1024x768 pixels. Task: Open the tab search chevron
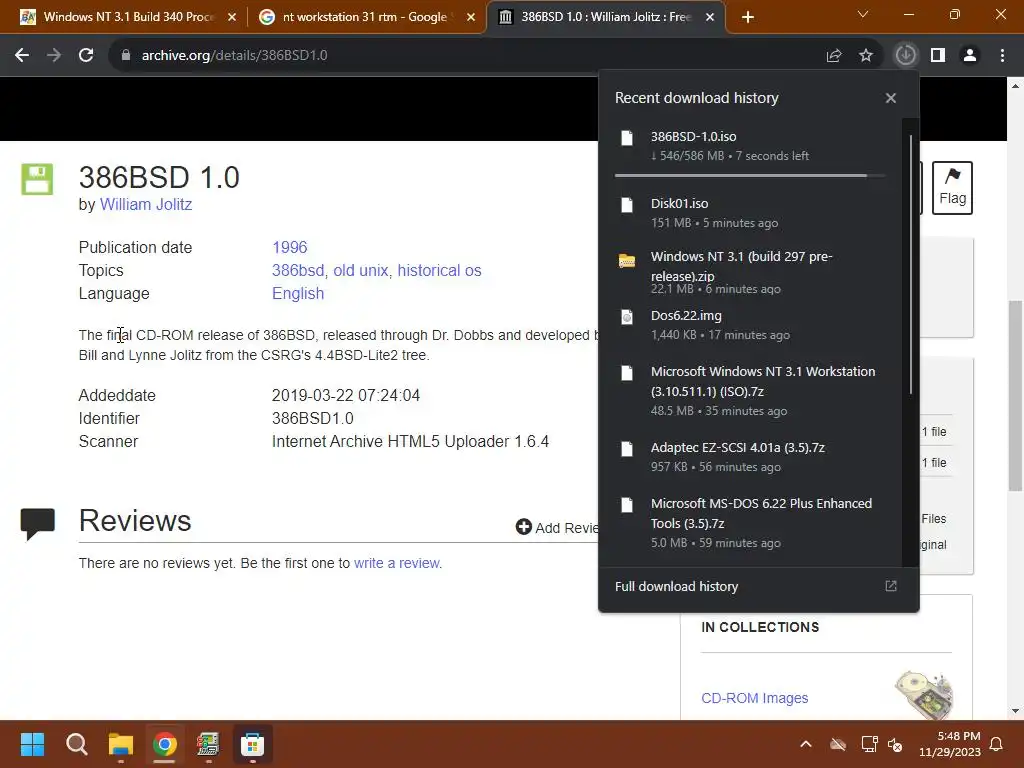pyautogui.click(x=863, y=14)
